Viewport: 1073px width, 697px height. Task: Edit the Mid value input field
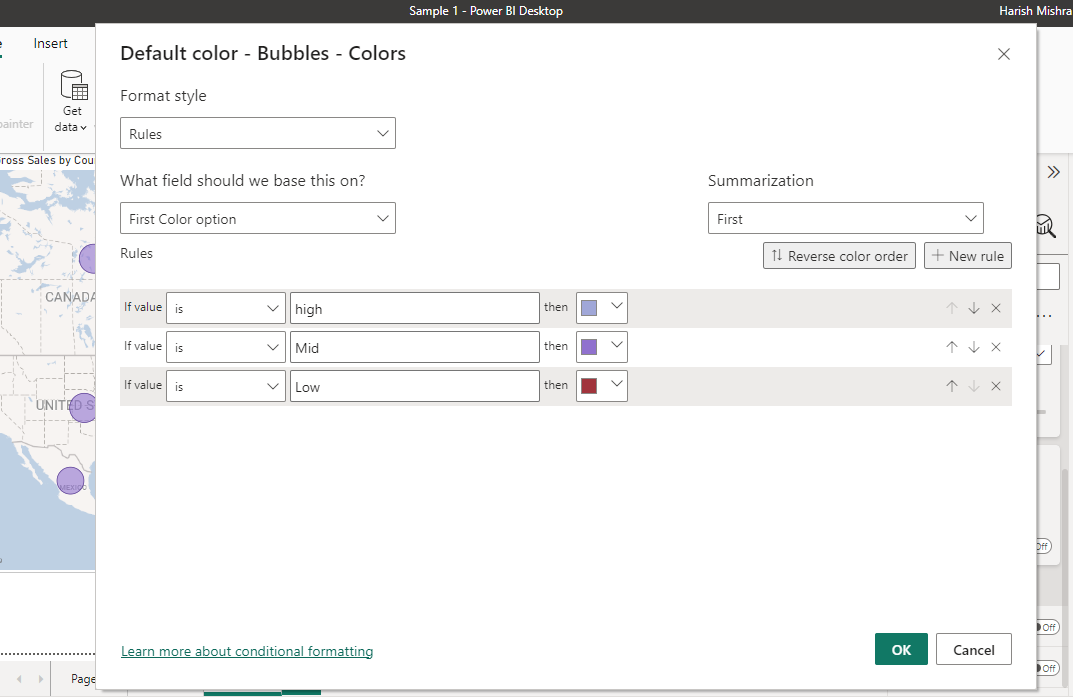coord(415,347)
